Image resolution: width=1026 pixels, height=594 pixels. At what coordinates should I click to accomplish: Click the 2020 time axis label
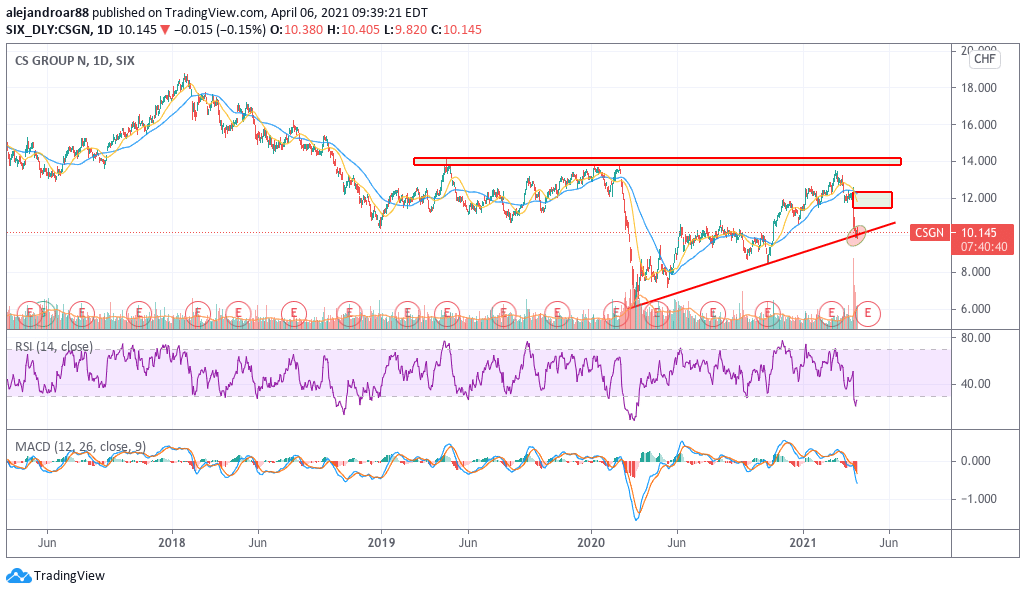click(592, 542)
